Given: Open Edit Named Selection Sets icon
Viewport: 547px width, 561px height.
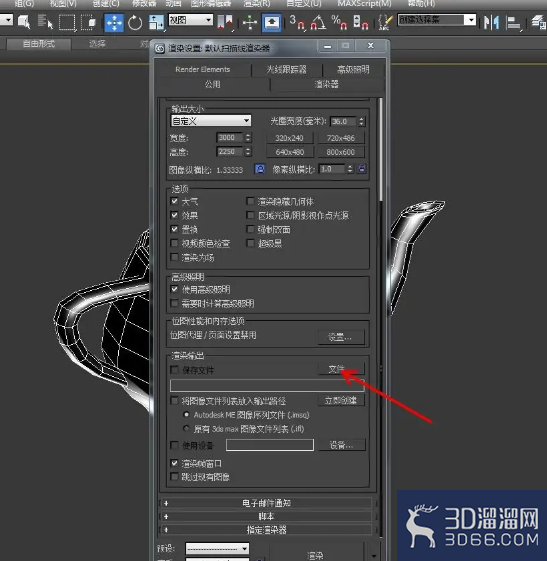Looking at the screenshot, I should click(385, 23).
